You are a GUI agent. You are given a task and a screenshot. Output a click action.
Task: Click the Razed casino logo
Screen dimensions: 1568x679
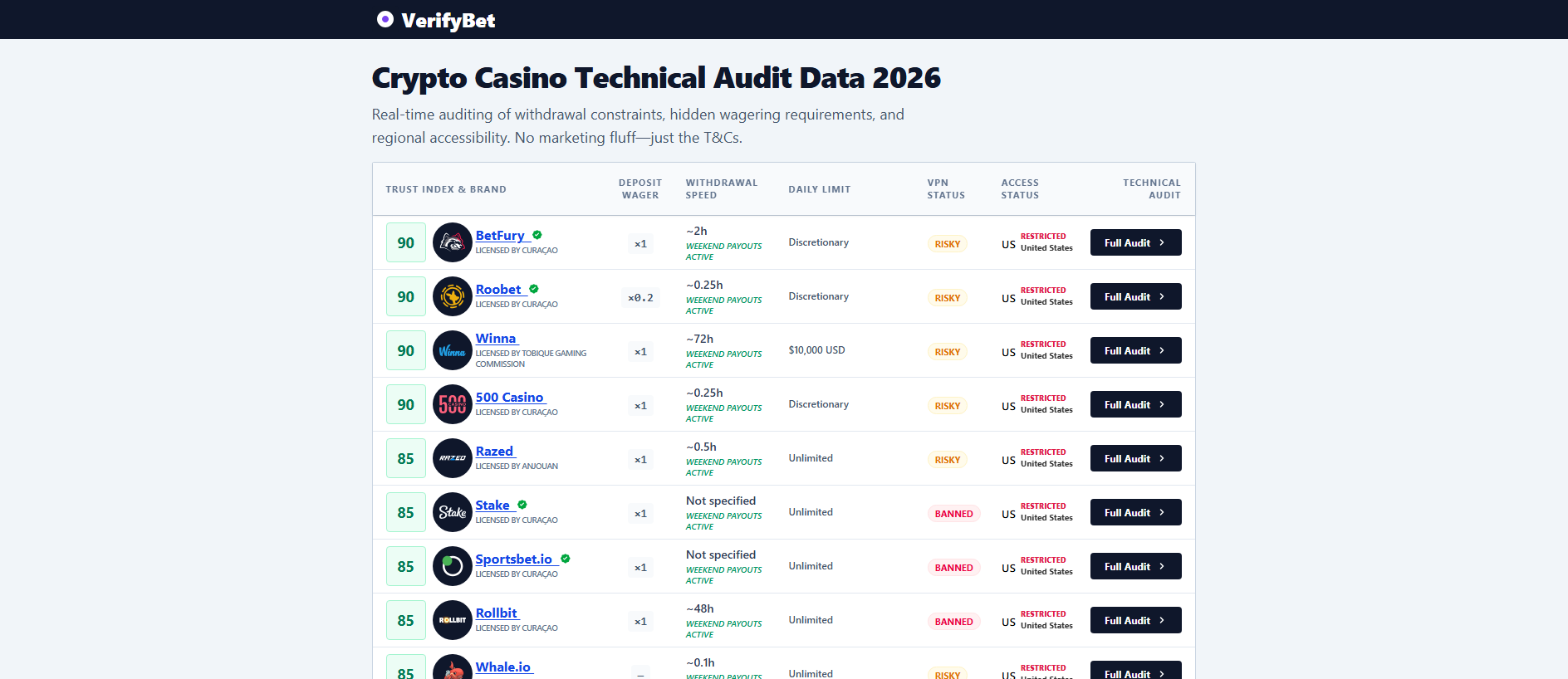click(453, 458)
